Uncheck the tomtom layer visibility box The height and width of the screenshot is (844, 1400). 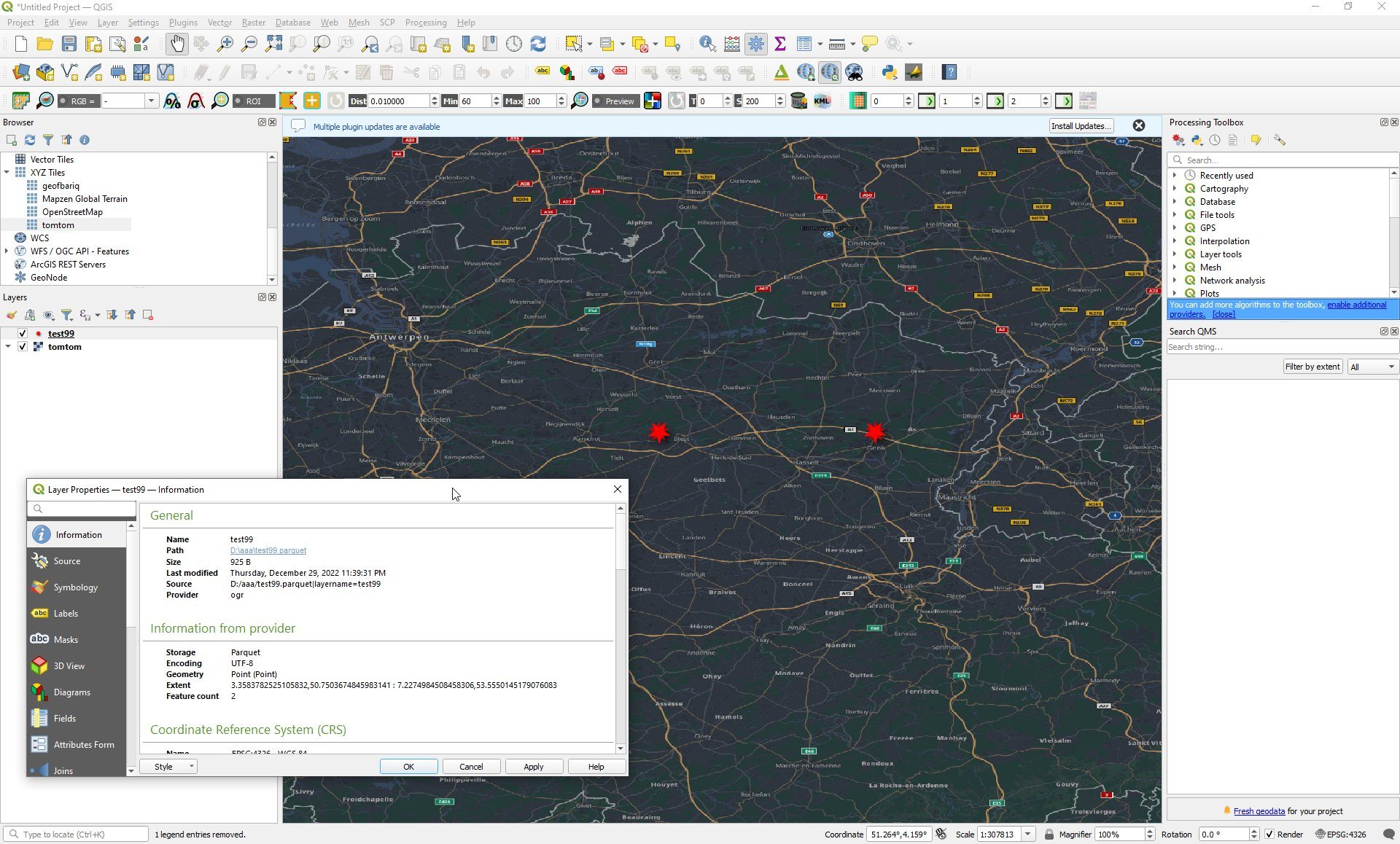23,347
